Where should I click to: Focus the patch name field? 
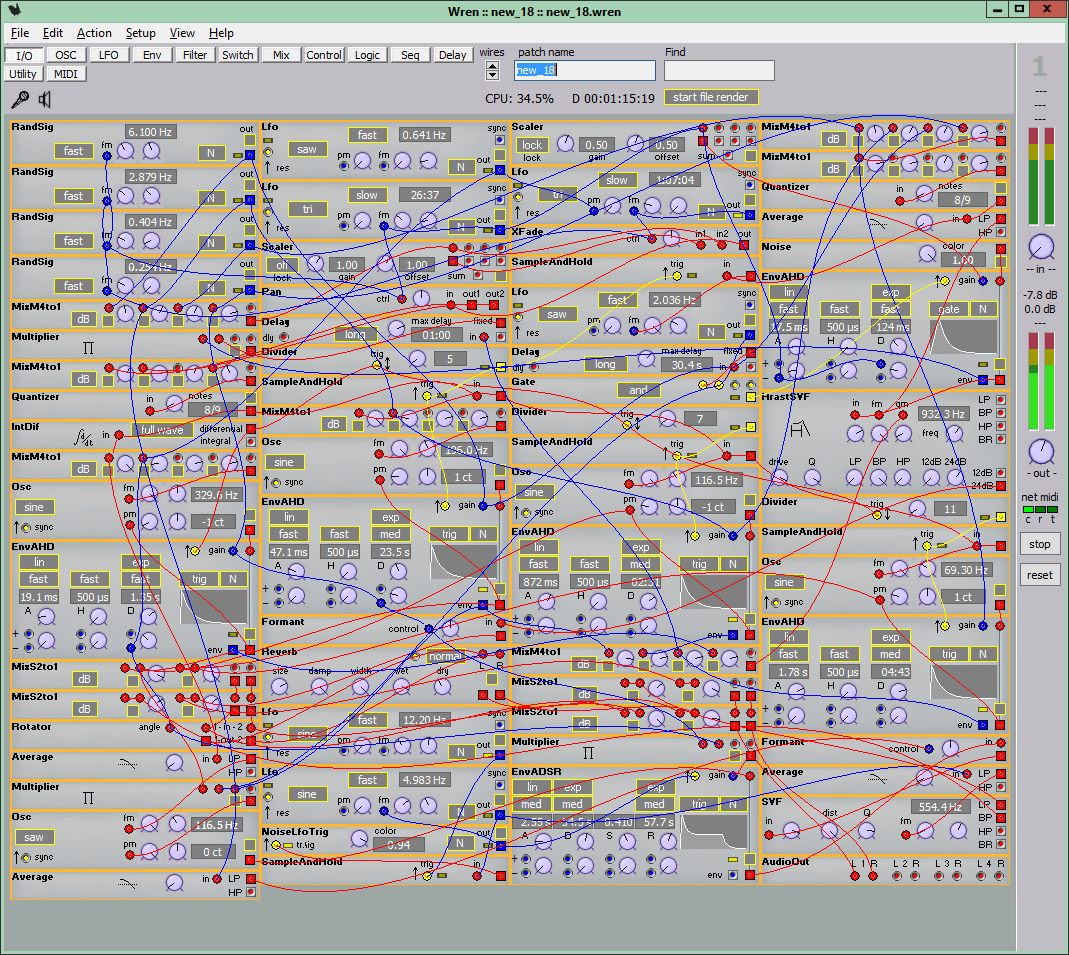[x=585, y=70]
